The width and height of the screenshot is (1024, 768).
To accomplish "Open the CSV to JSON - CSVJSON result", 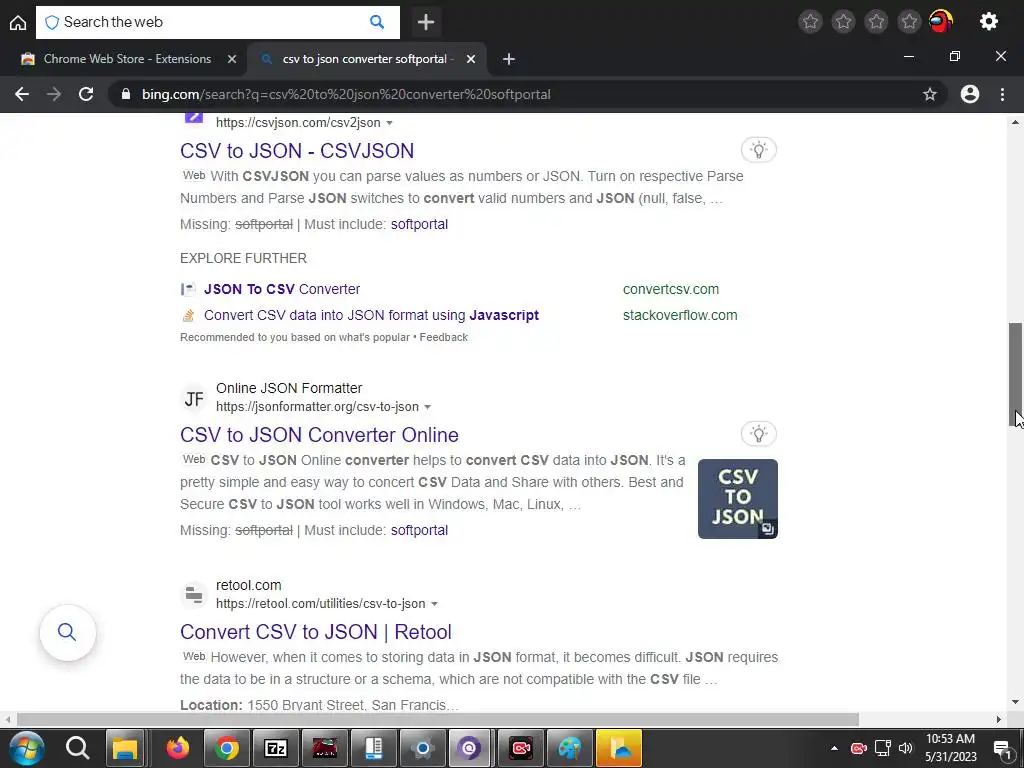I will (297, 151).
